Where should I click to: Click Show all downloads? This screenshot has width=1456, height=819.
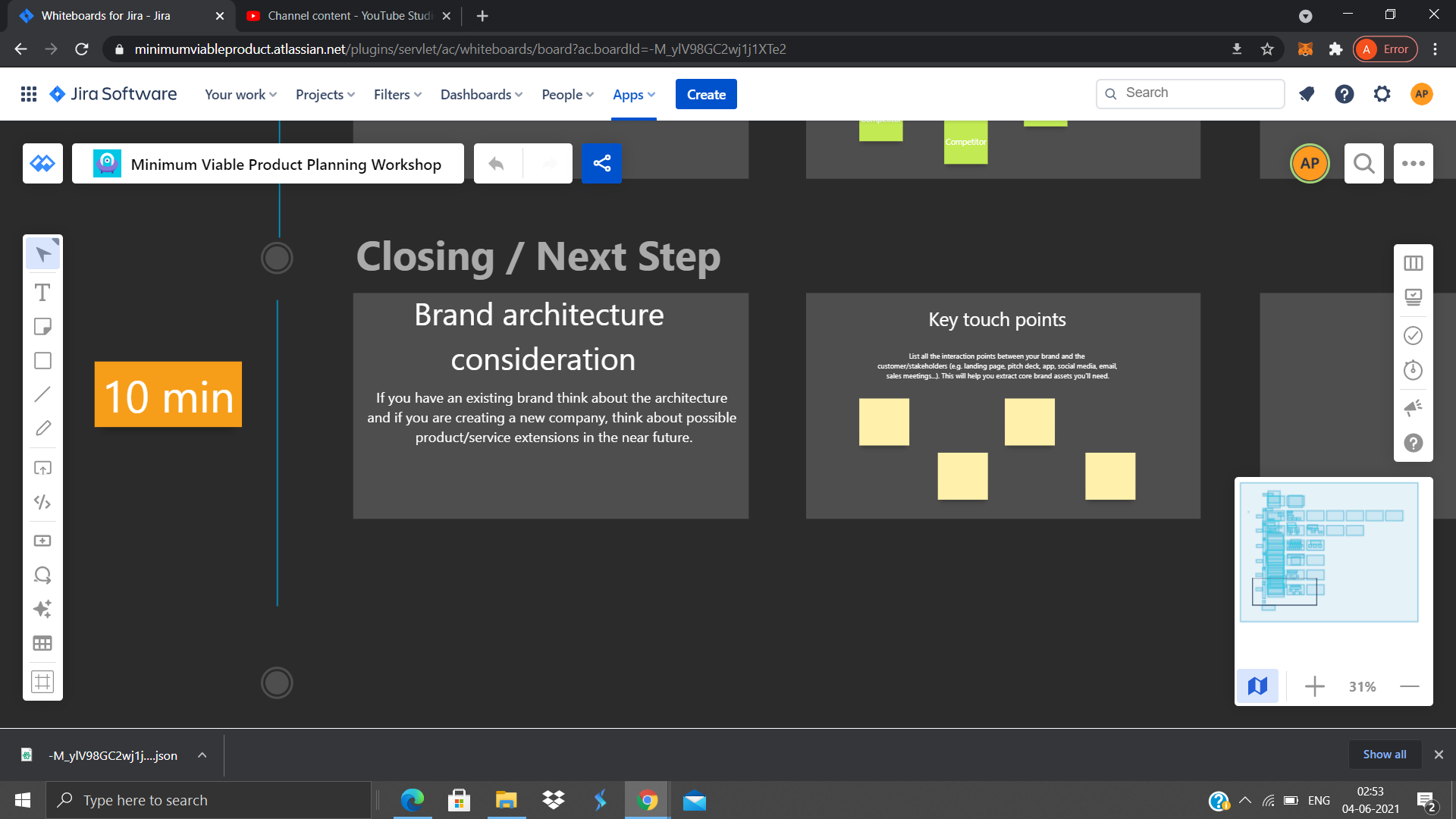(x=1384, y=755)
